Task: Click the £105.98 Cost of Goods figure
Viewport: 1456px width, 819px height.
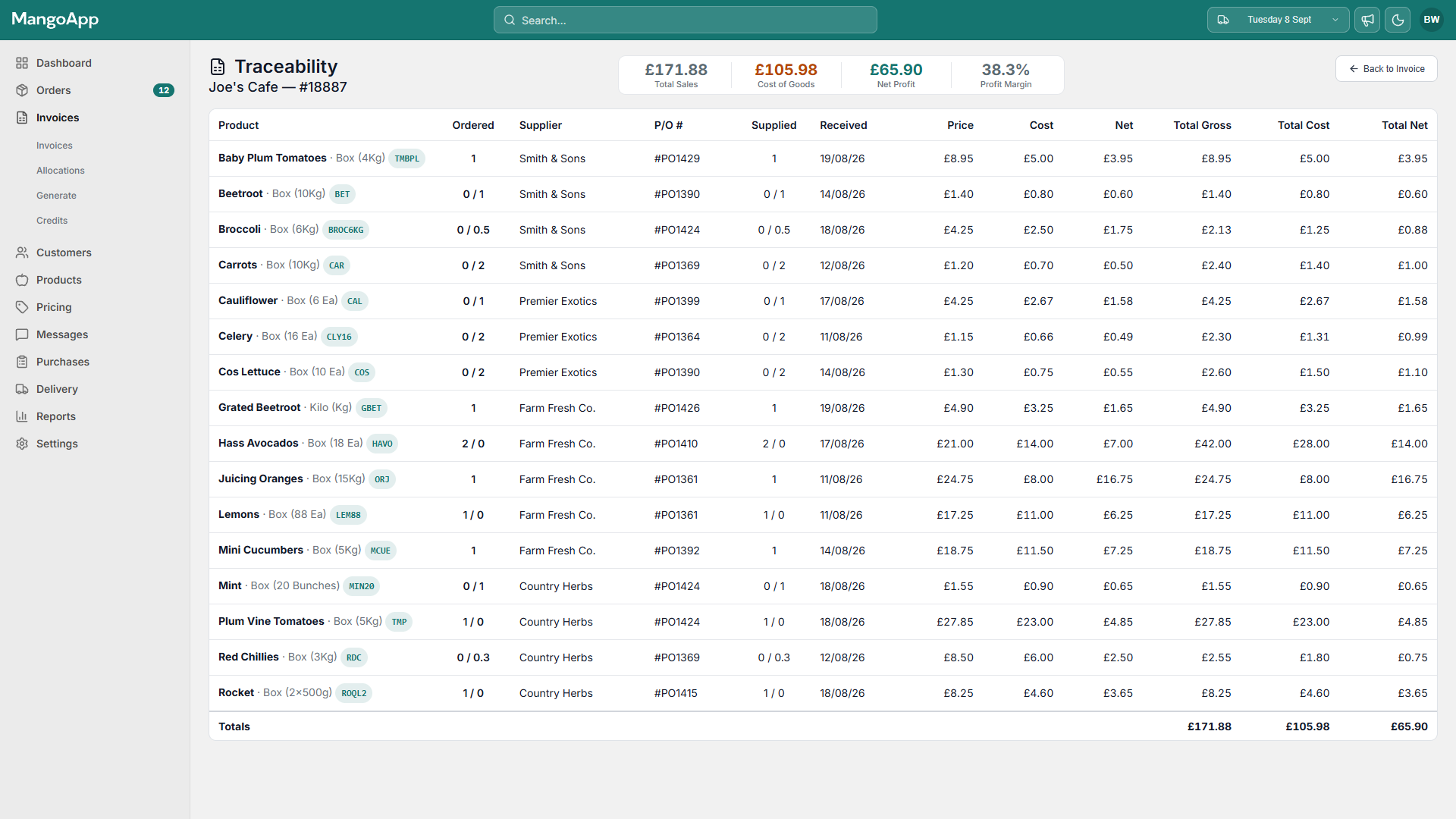Action: (x=786, y=70)
